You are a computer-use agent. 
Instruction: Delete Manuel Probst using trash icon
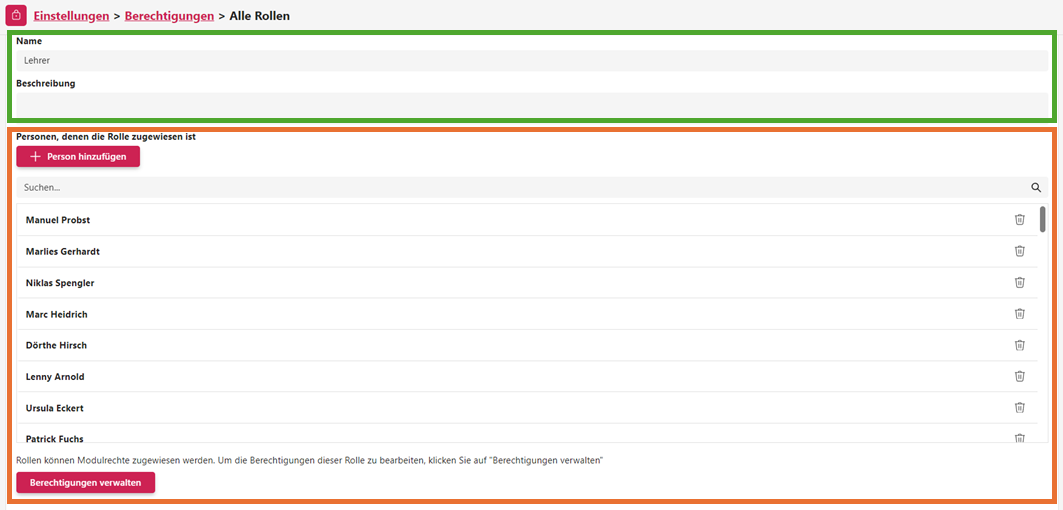[x=1020, y=220]
